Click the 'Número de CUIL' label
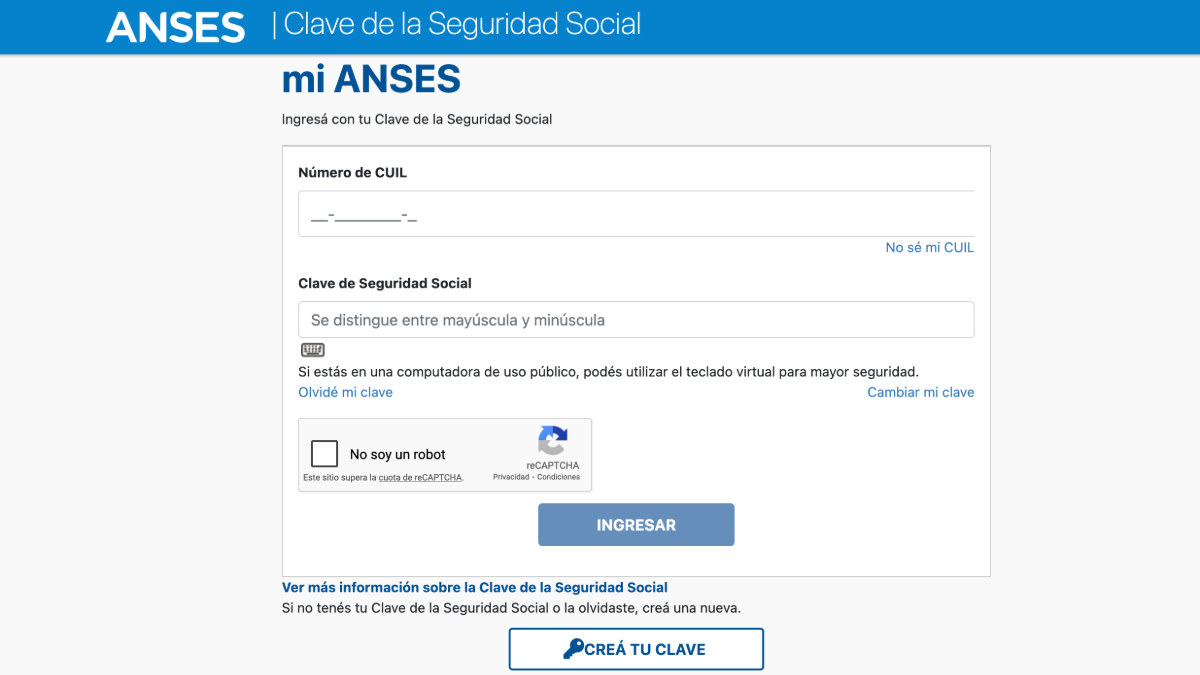This screenshot has height=675, width=1200. pyautogui.click(x=352, y=172)
